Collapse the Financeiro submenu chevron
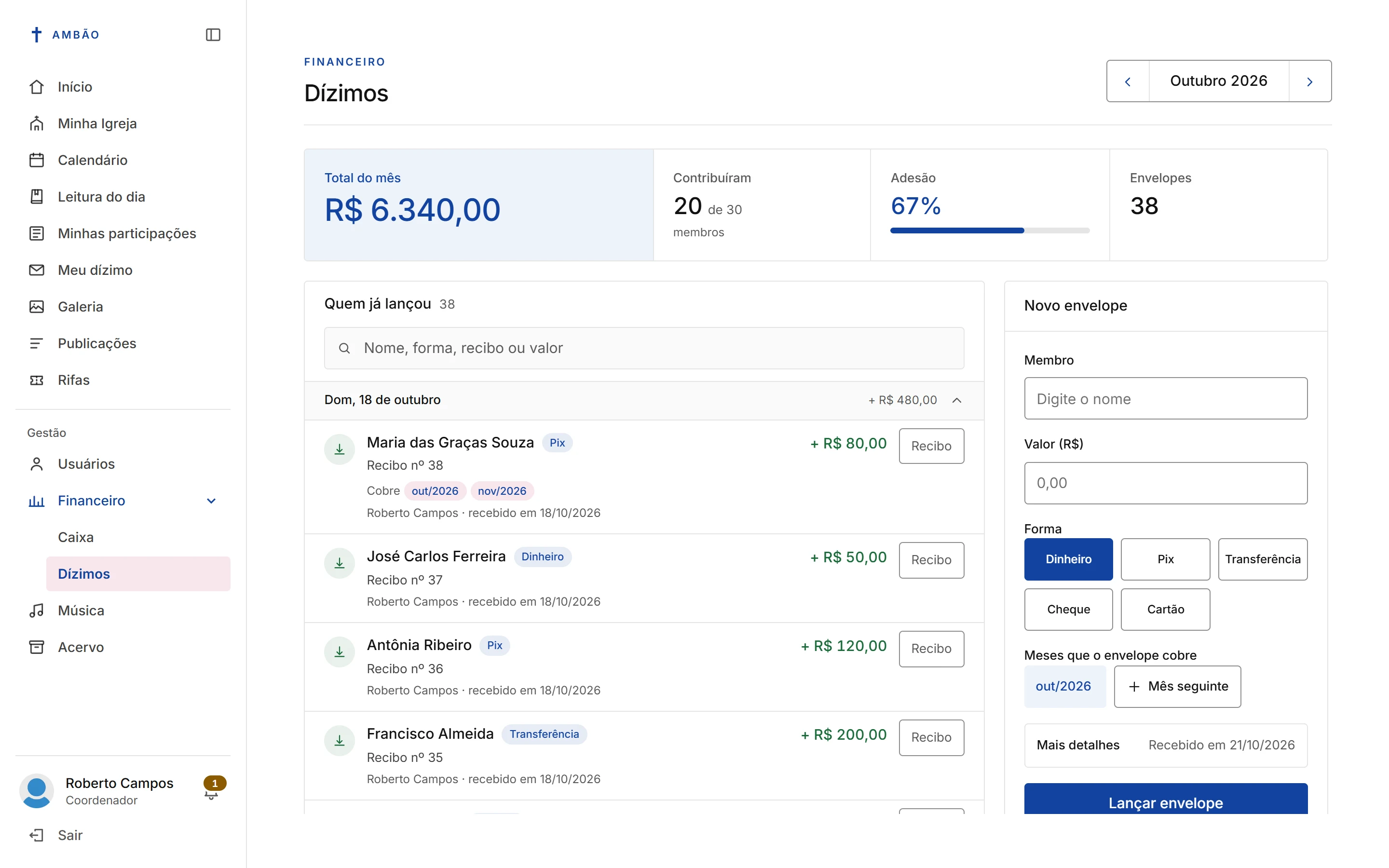 coord(211,501)
